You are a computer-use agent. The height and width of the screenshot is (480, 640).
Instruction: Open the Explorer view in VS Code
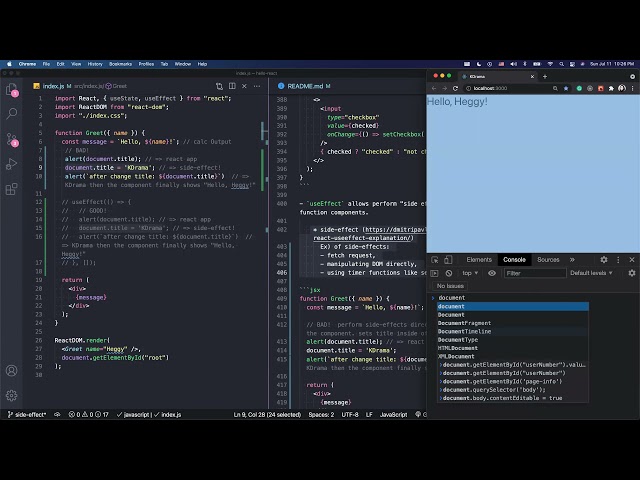point(11,89)
